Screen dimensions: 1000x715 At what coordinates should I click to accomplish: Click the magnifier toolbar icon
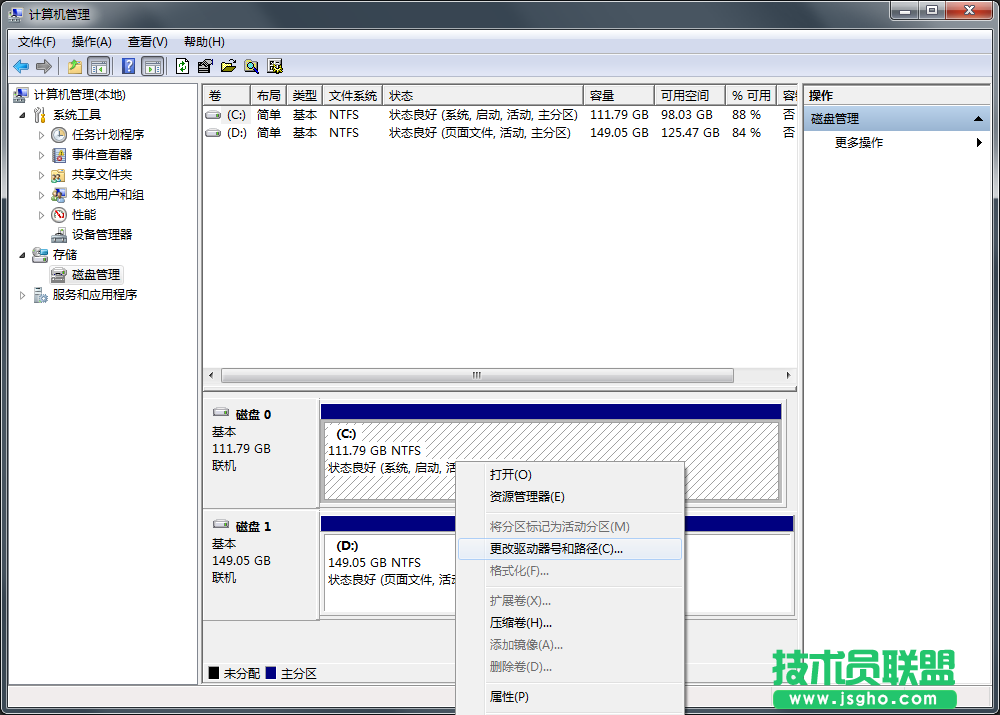pos(251,65)
